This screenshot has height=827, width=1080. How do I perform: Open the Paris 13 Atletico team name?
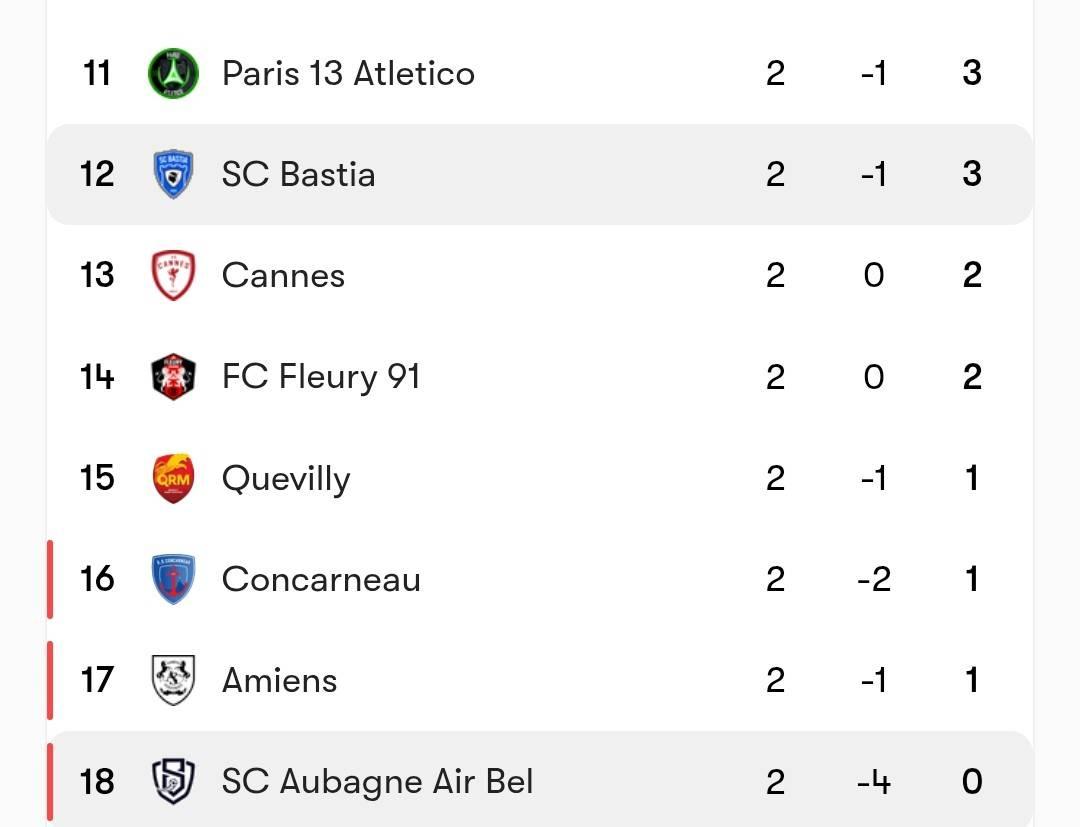[x=349, y=73]
